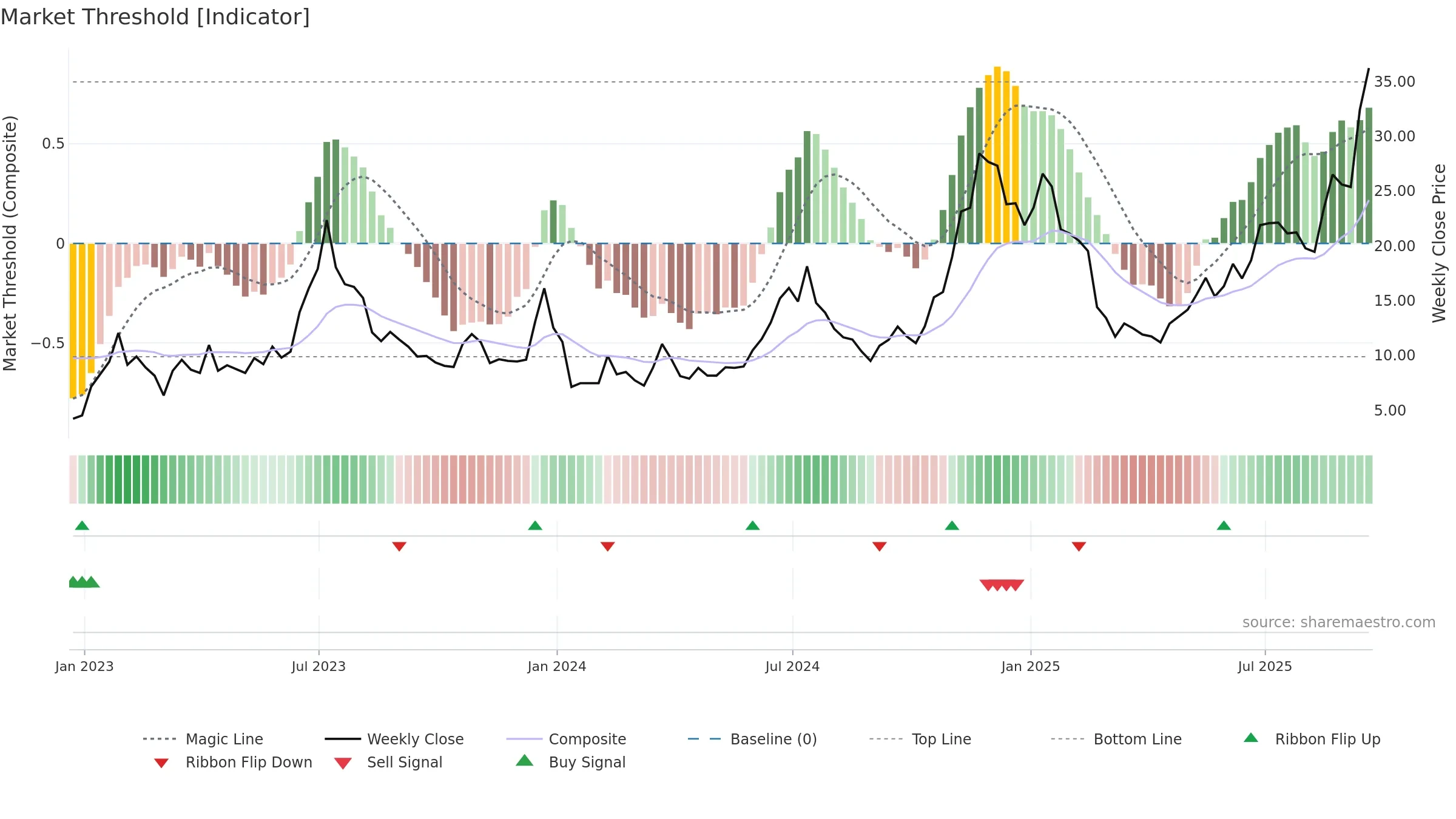Click the ribbon flip down marker after Jul 2023
This screenshot has height=819, width=1456.
[x=399, y=547]
